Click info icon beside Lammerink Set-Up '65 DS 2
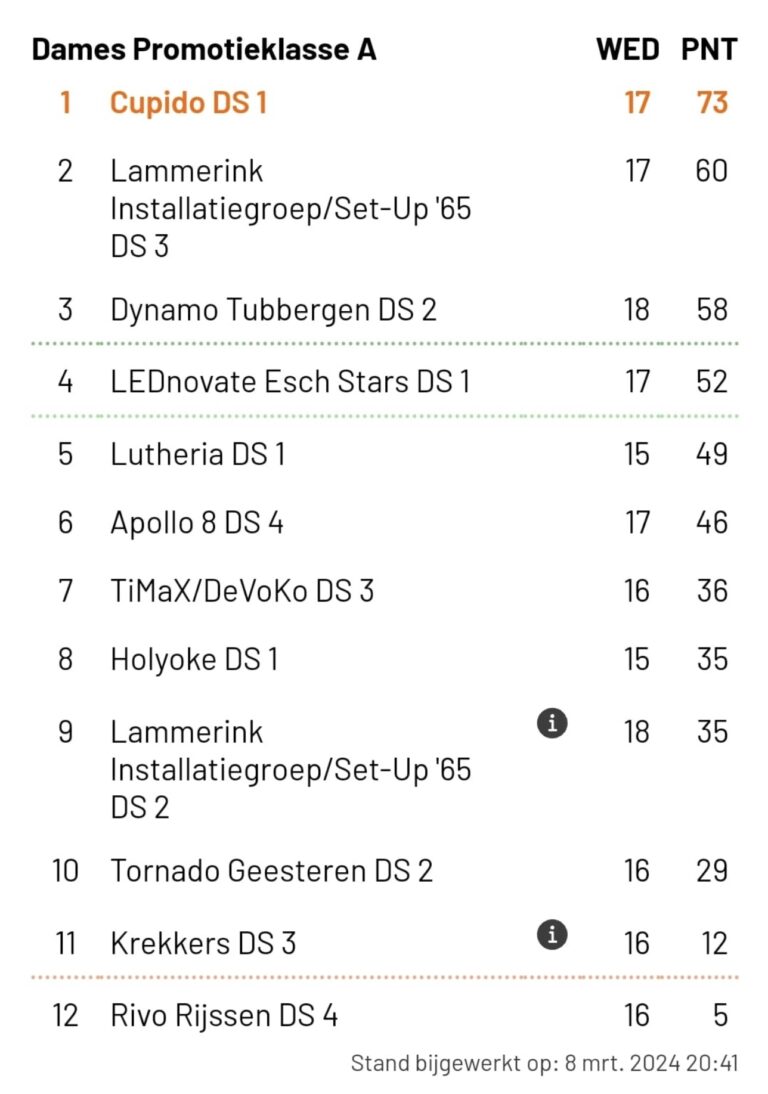This screenshot has height=1094, width=768. 552,724
